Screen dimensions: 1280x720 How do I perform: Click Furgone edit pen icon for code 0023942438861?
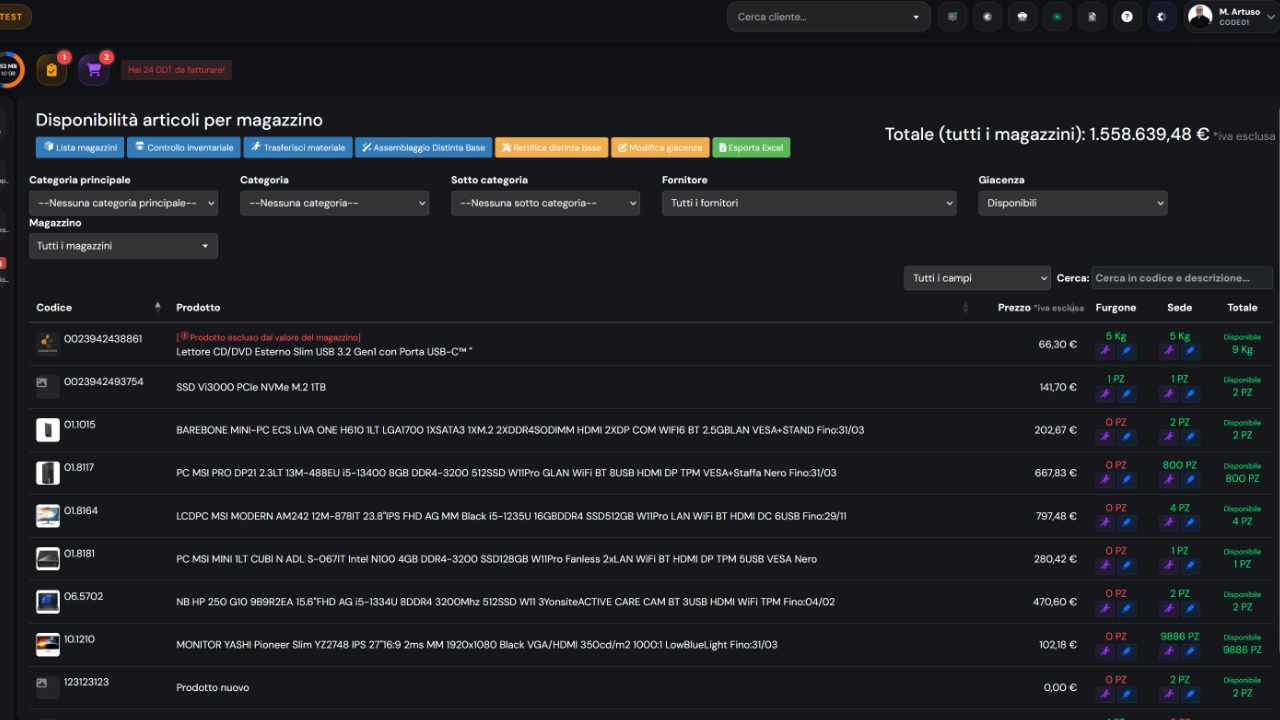pyautogui.click(x=1127, y=351)
